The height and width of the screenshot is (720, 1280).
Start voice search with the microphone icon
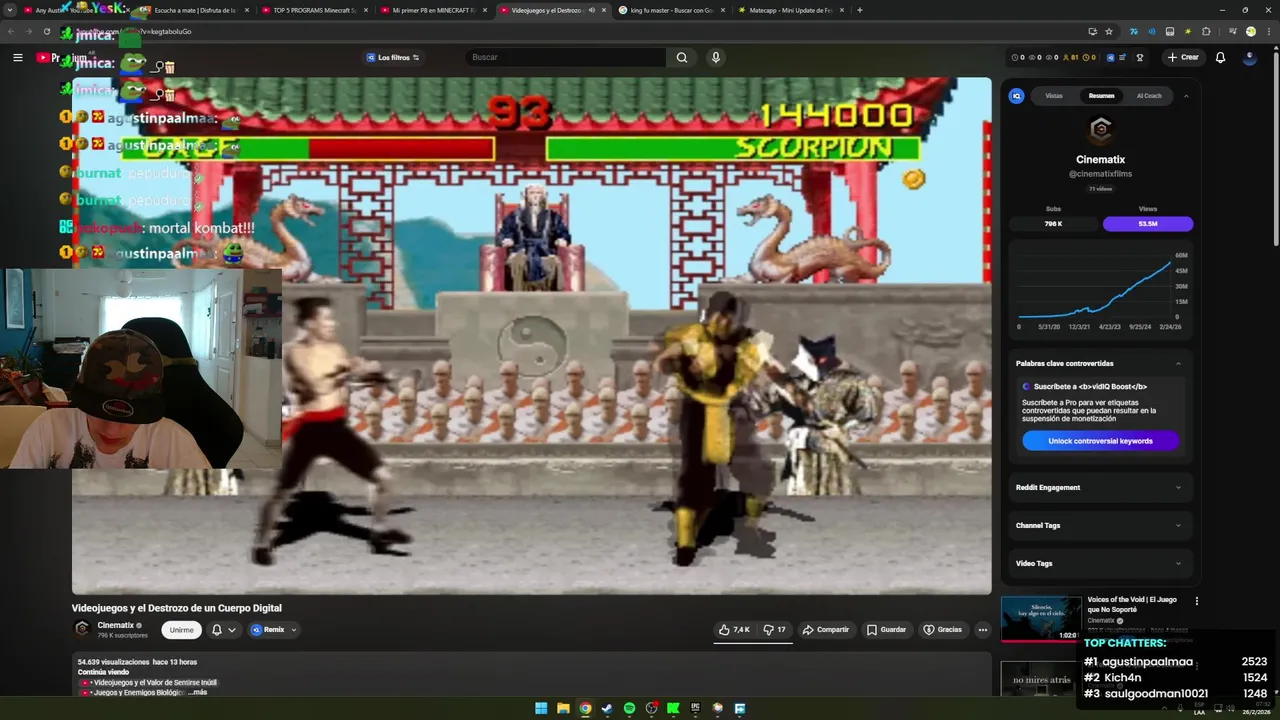715,57
